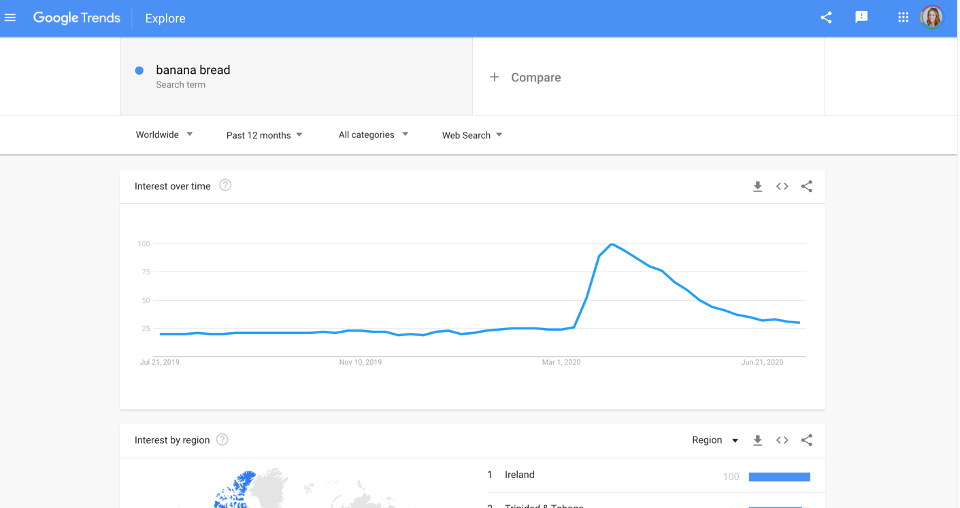Screen dimensions: 960x508
Task: Open help for Interest over time
Action: [225, 185]
